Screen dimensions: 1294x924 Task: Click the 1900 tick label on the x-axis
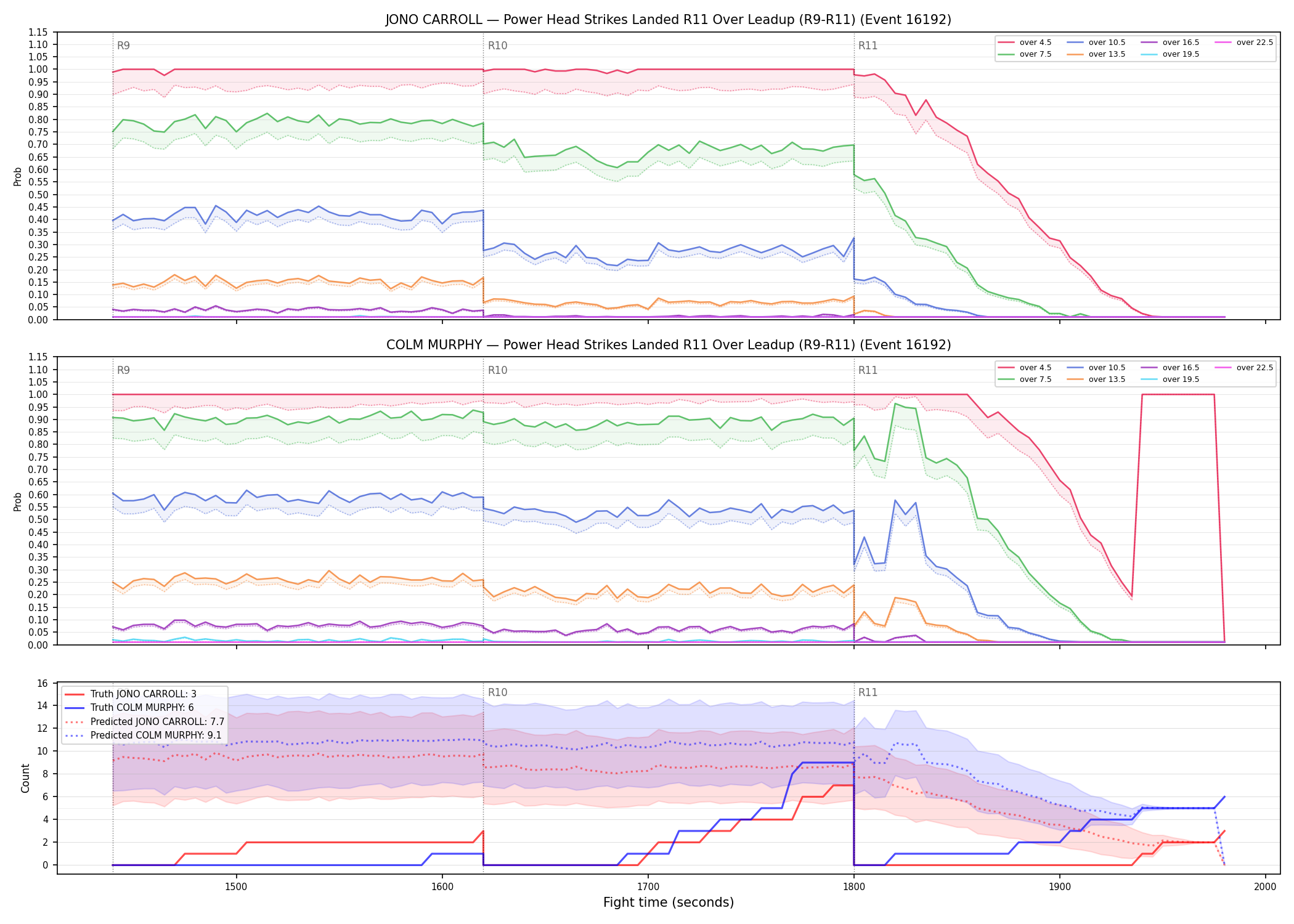(x=1059, y=886)
